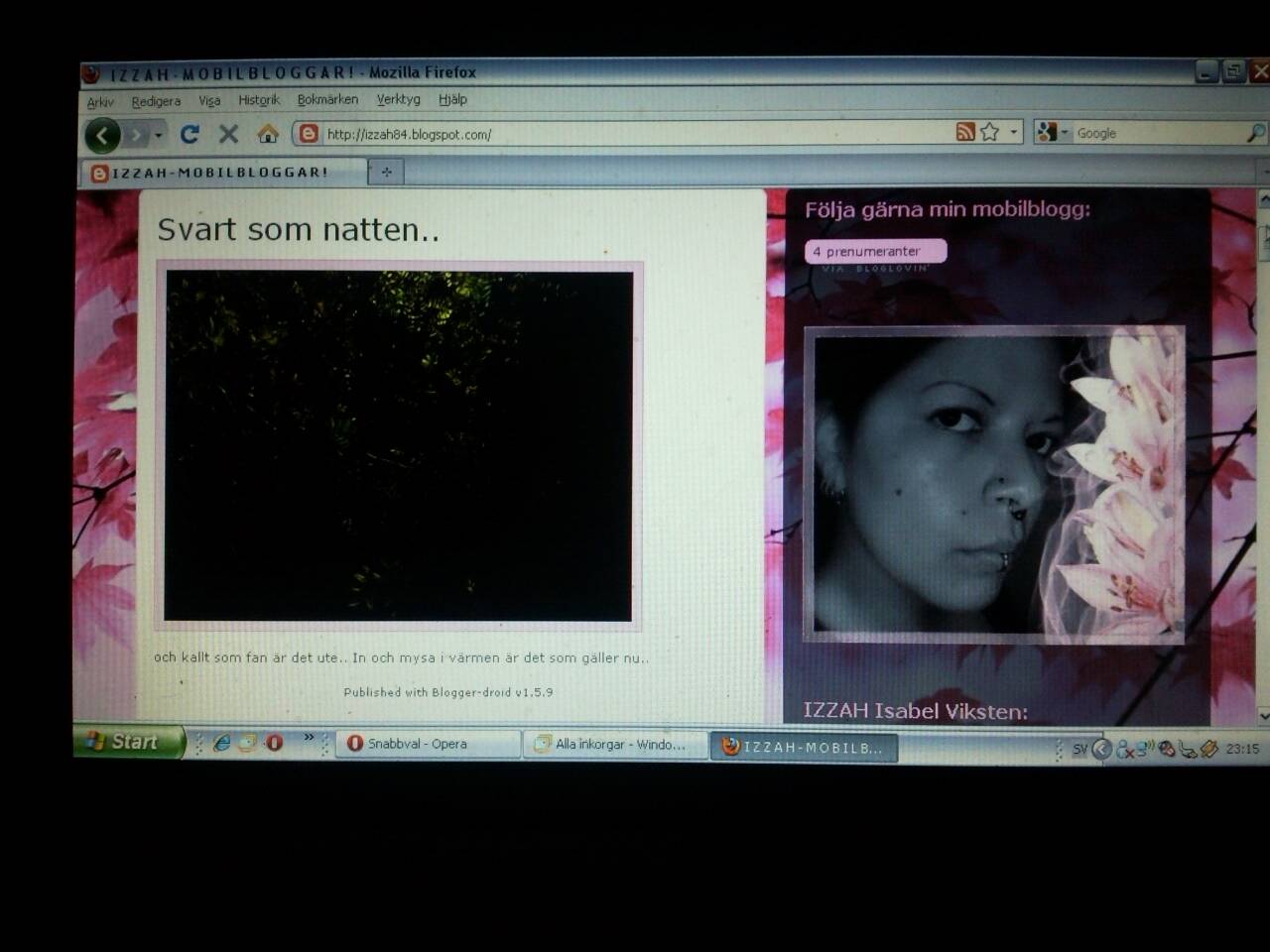Viewport: 1270px width, 952px height.
Task: Select the IZZAH-MOBILBLOGGAR! browser tab
Action: tap(223, 173)
